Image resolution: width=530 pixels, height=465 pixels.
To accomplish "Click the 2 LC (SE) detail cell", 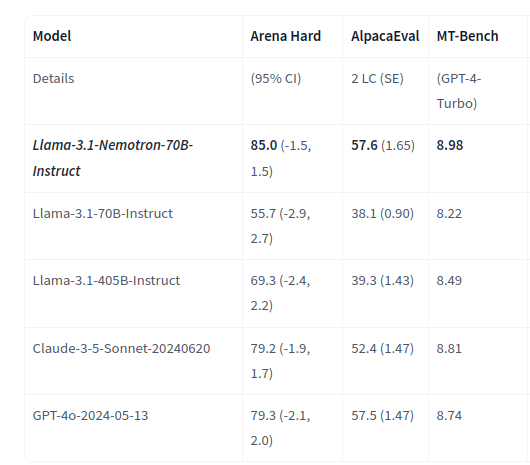I will click(x=377, y=78).
